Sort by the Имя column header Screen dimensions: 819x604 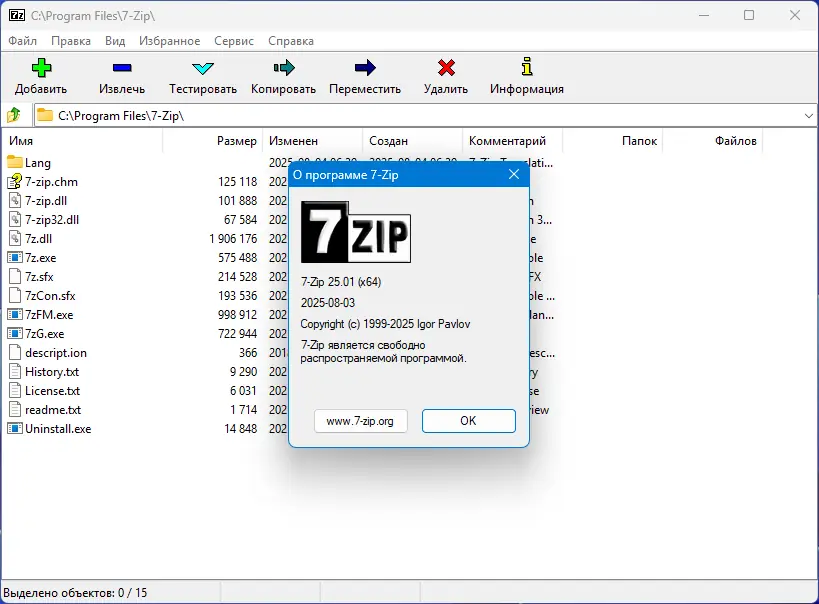point(84,141)
